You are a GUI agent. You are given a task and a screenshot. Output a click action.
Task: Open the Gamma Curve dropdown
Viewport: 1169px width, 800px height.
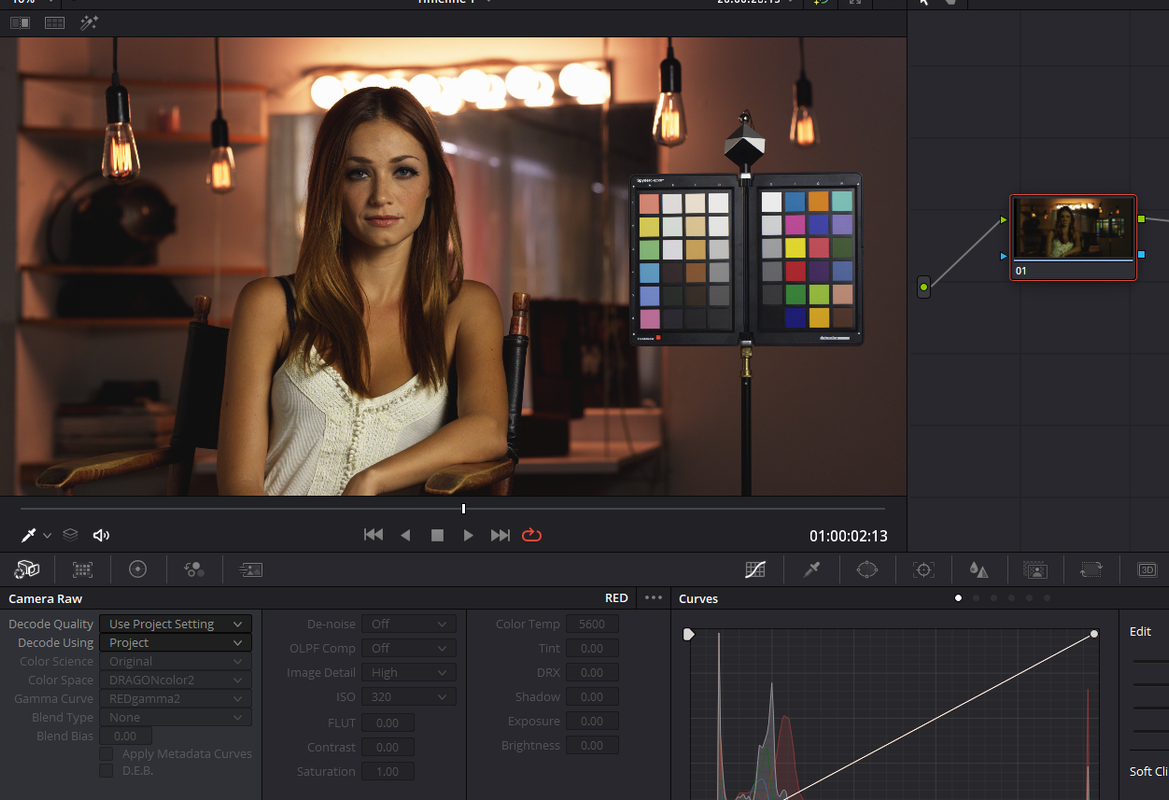coord(175,698)
